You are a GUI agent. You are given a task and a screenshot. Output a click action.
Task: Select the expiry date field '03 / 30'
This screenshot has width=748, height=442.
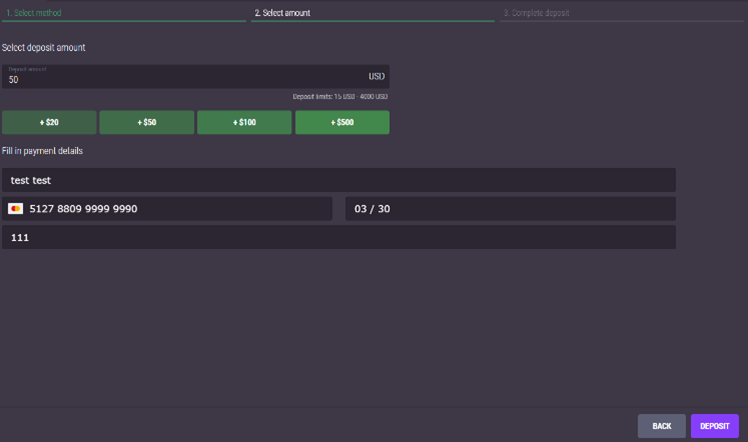(510, 209)
